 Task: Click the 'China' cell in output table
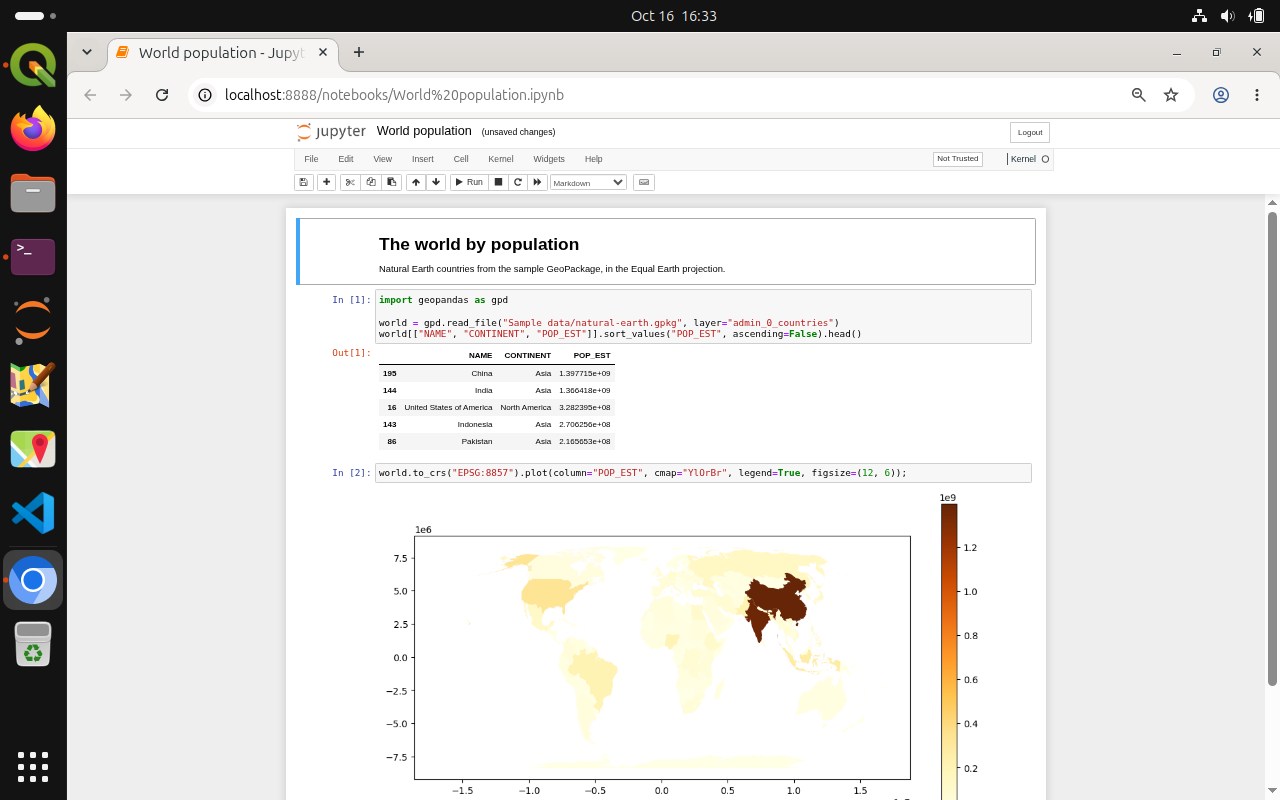482,373
